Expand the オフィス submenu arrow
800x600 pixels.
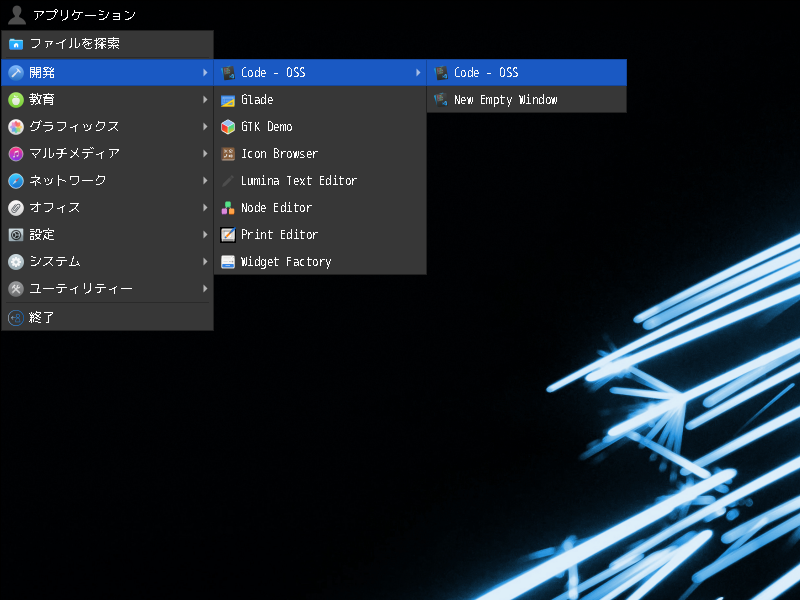(x=205, y=208)
